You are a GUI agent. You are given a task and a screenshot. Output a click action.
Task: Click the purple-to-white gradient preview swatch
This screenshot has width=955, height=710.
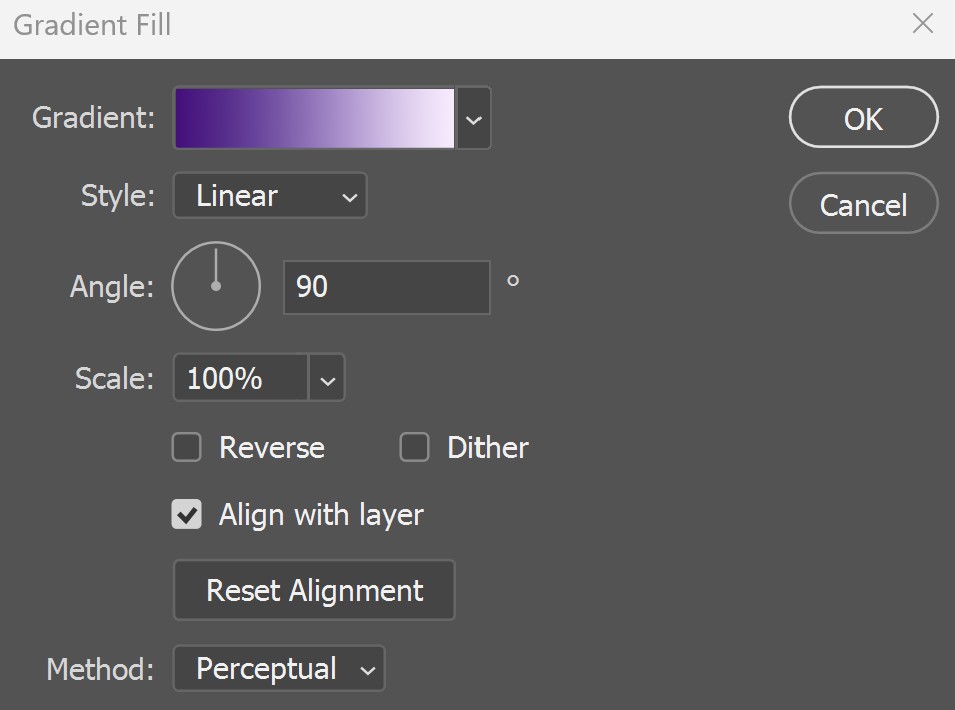(315, 118)
